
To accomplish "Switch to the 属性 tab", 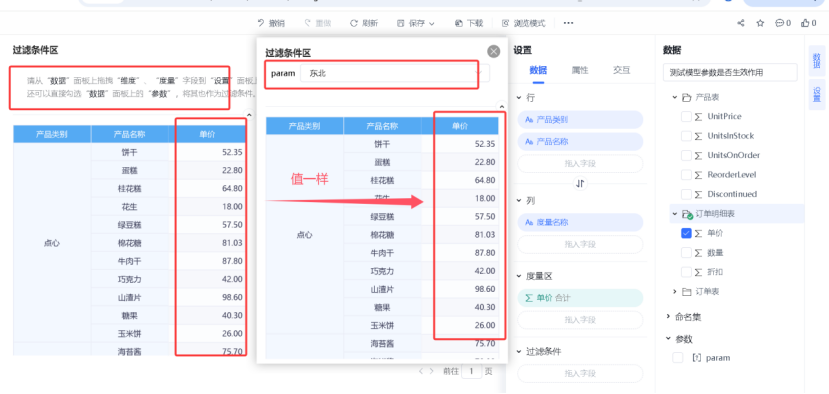I will tap(580, 70).
